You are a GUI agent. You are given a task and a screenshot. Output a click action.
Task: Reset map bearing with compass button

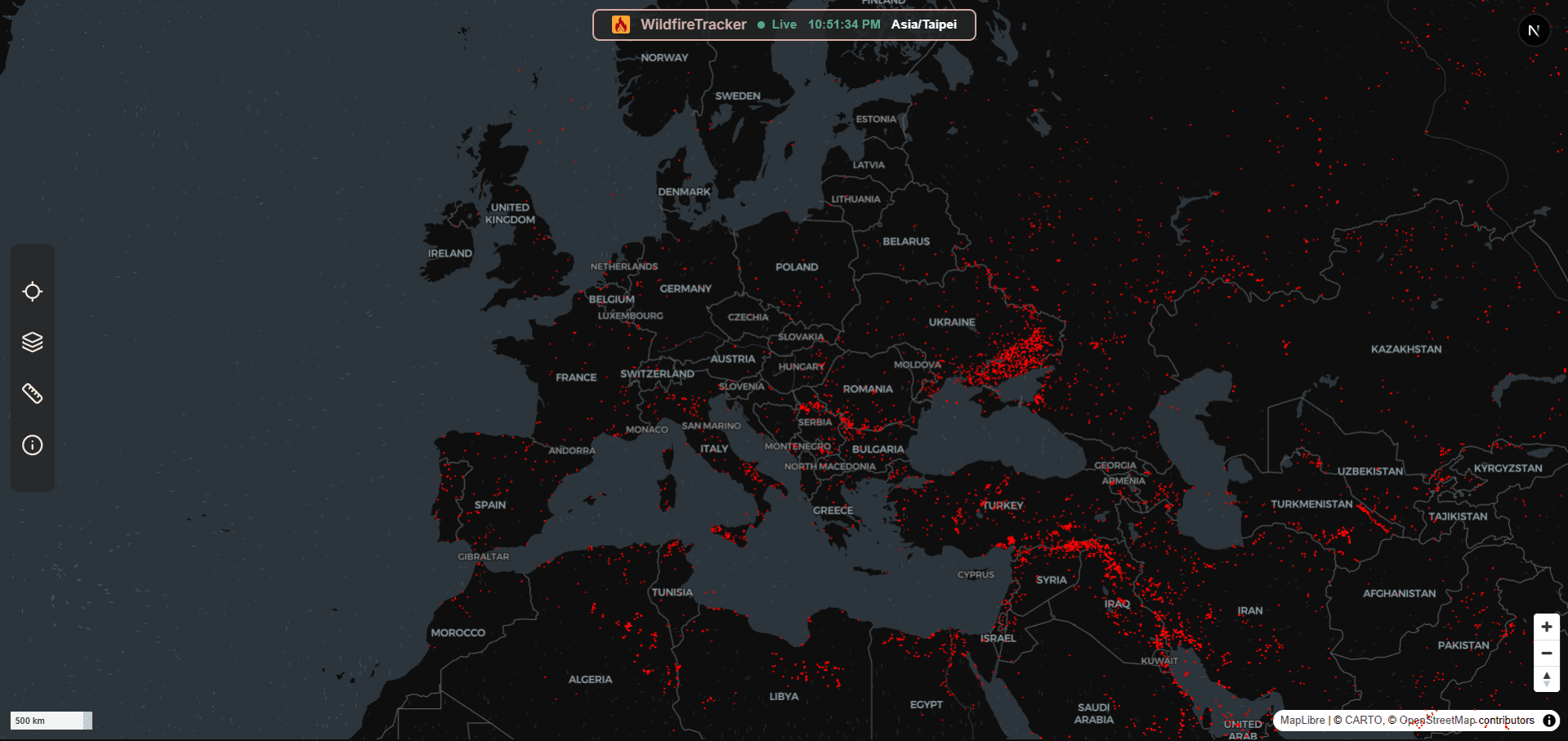(1547, 679)
